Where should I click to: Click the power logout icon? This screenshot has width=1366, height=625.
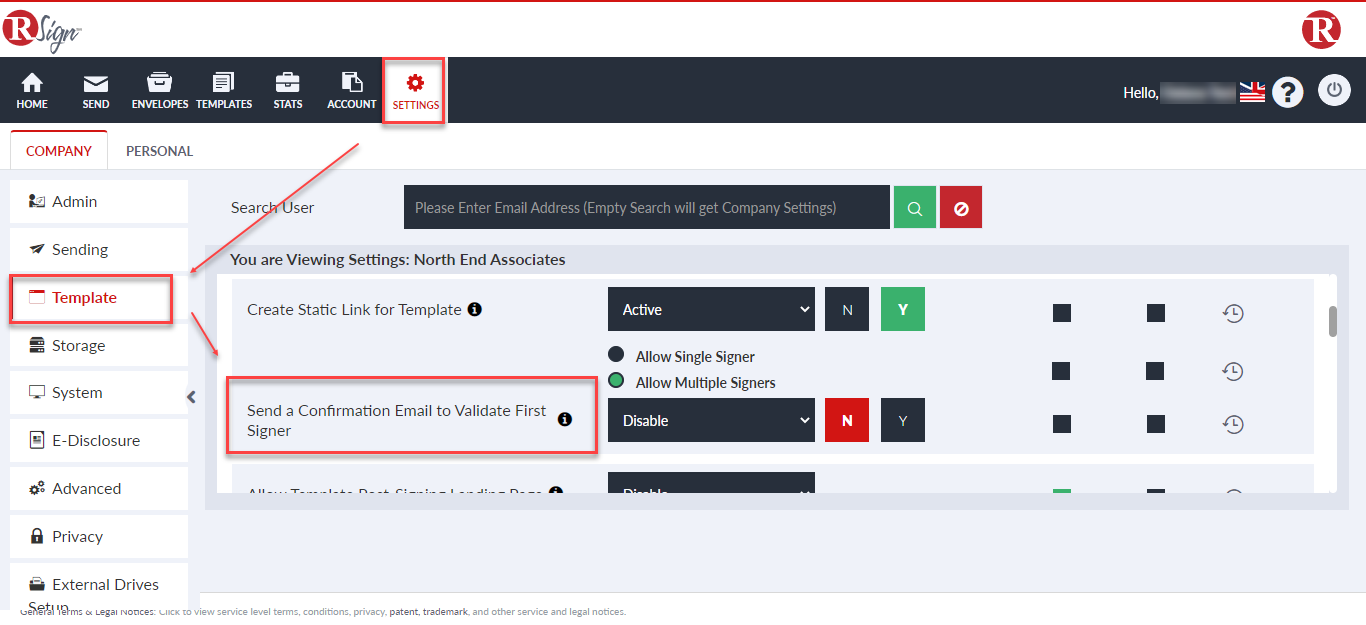(1334, 90)
